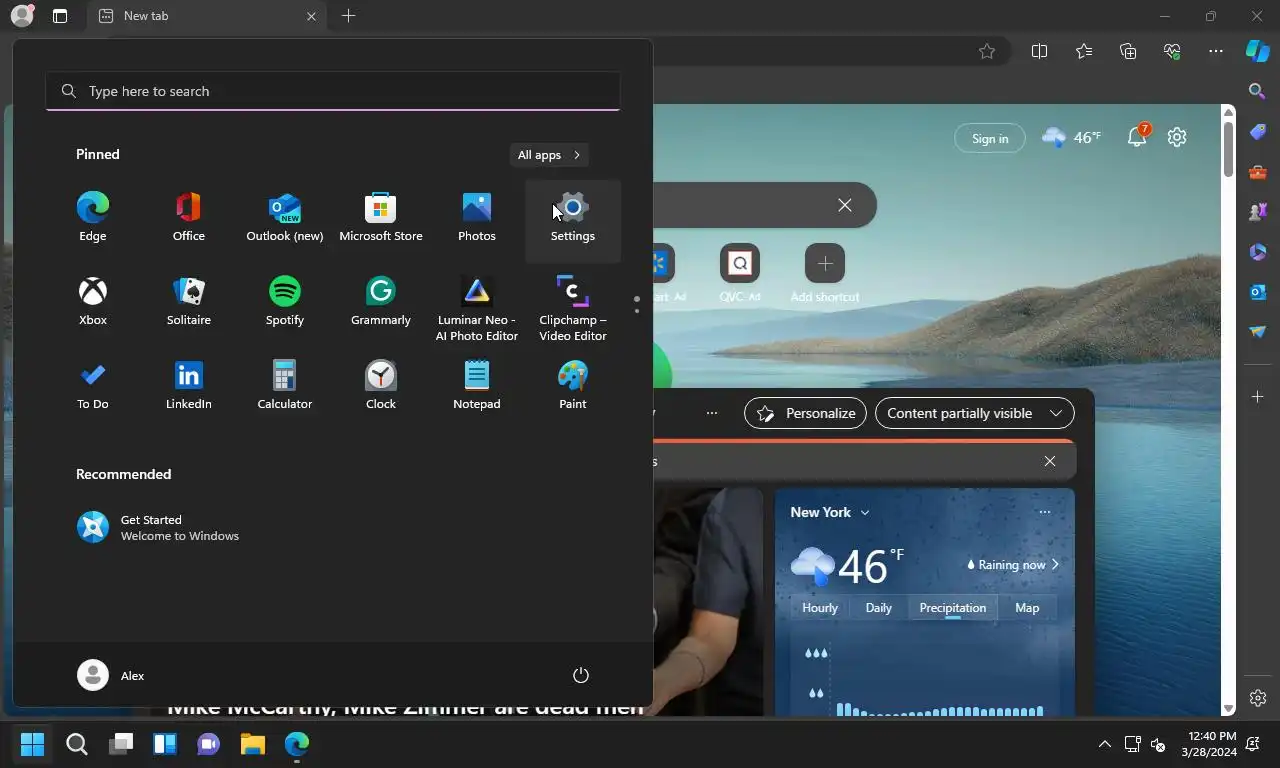Launch the Office pinned app
The height and width of the screenshot is (768, 1280).
click(x=189, y=219)
